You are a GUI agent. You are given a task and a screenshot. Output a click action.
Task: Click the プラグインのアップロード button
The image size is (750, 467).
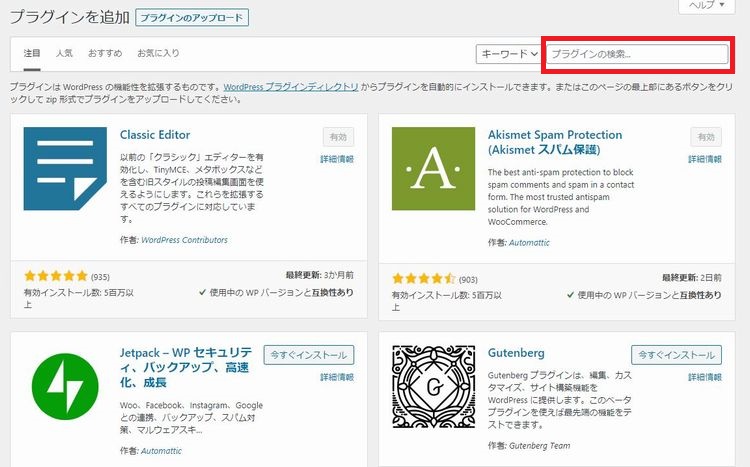[x=192, y=18]
